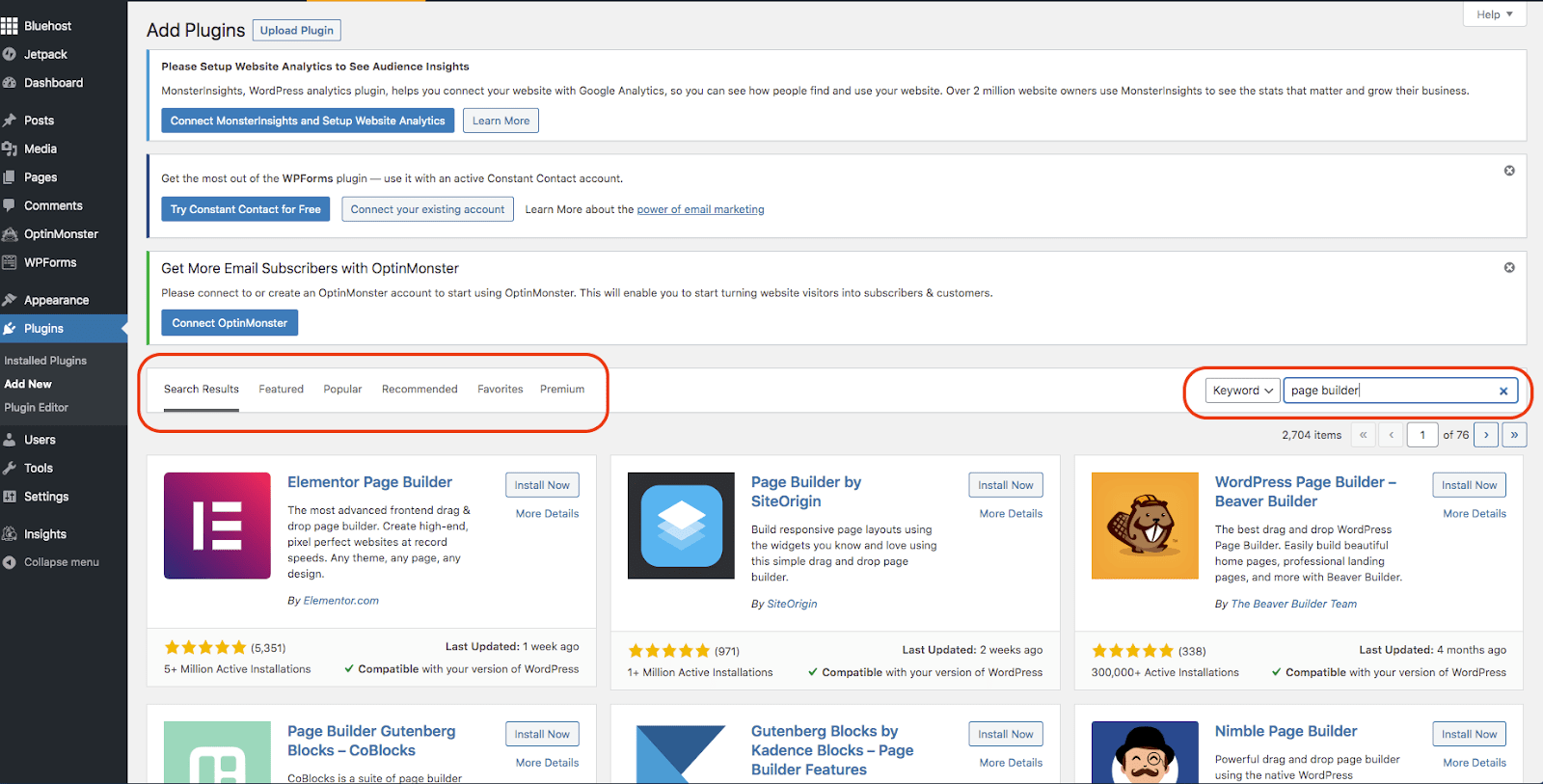Click the Collapse menu arrow icon
This screenshot has height=784, width=1543.
pos(10,562)
